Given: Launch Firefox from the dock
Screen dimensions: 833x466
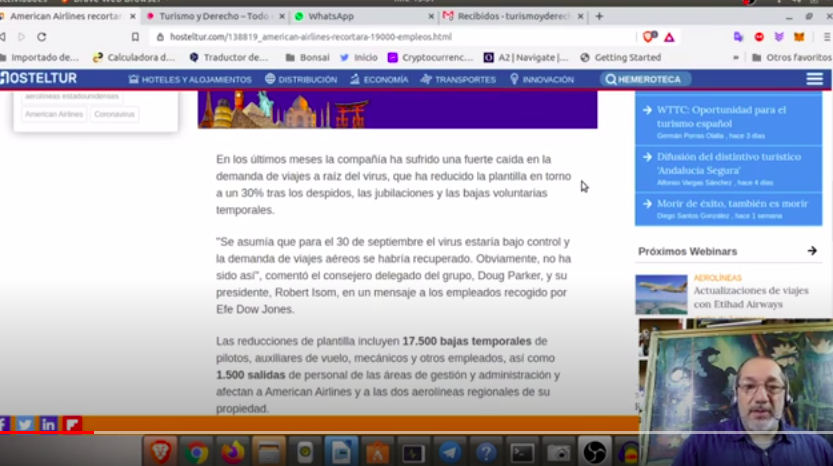Looking at the screenshot, I should pos(232,453).
